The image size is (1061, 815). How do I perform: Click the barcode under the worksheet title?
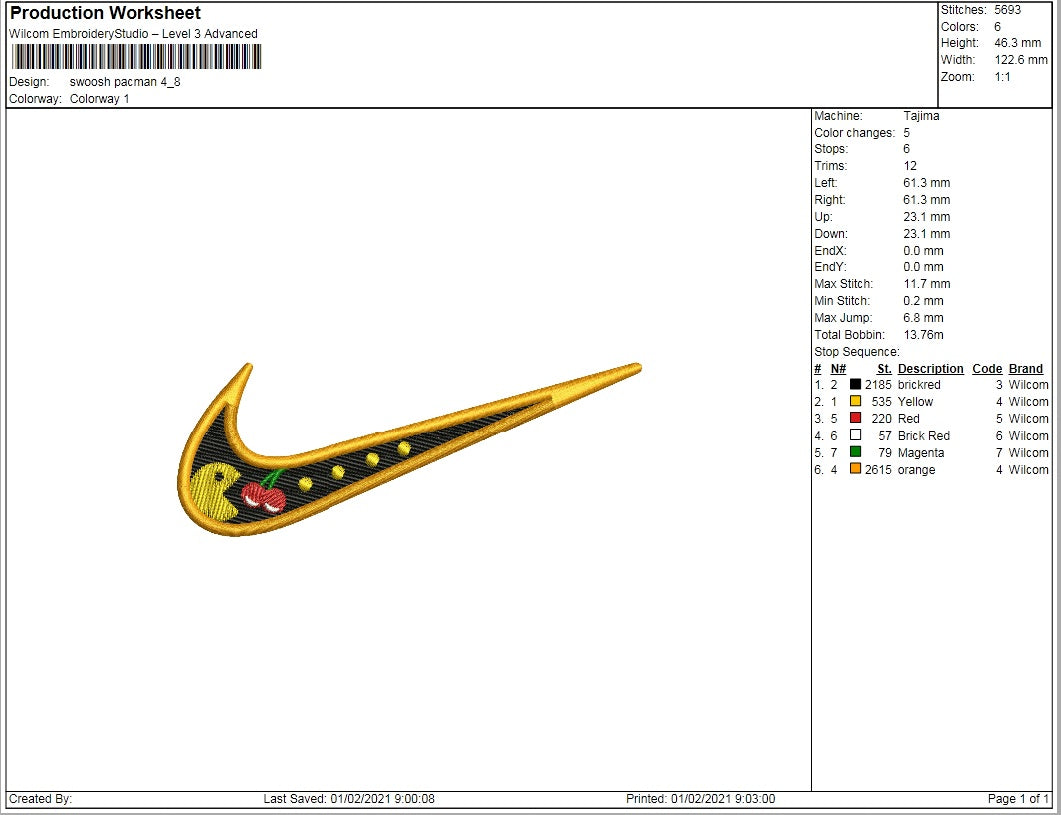point(136,56)
